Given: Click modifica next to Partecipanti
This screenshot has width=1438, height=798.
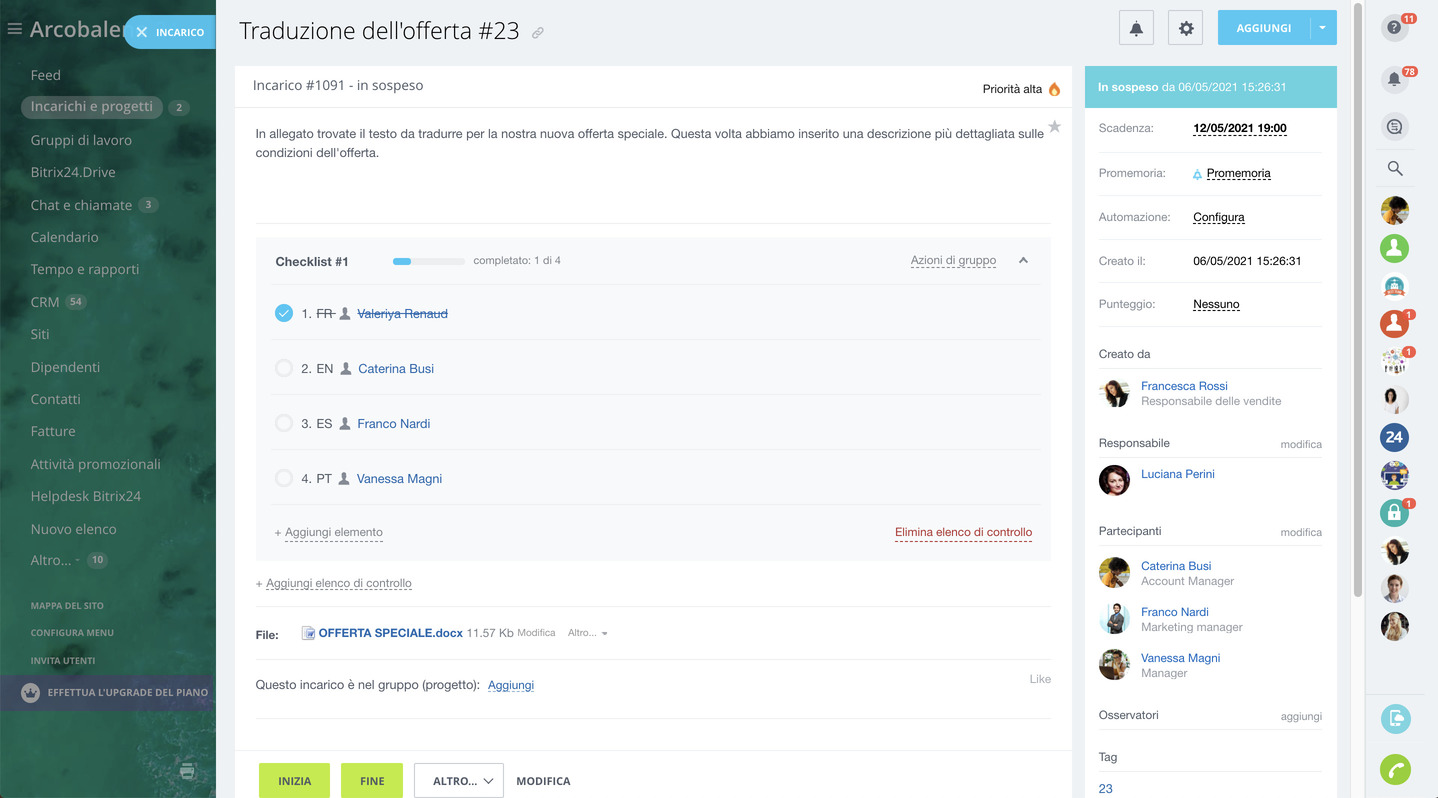Looking at the screenshot, I should (x=1301, y=532).
